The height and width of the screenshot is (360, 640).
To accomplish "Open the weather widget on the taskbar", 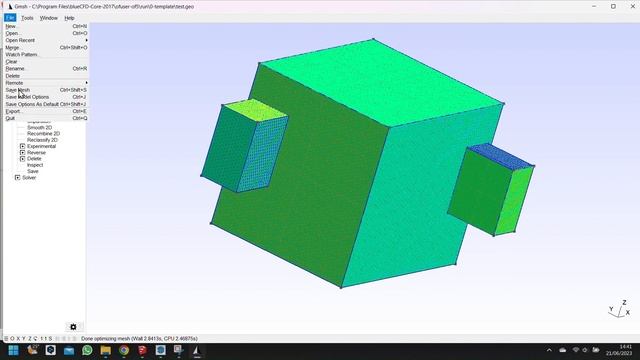I will (x=33, y=350).
